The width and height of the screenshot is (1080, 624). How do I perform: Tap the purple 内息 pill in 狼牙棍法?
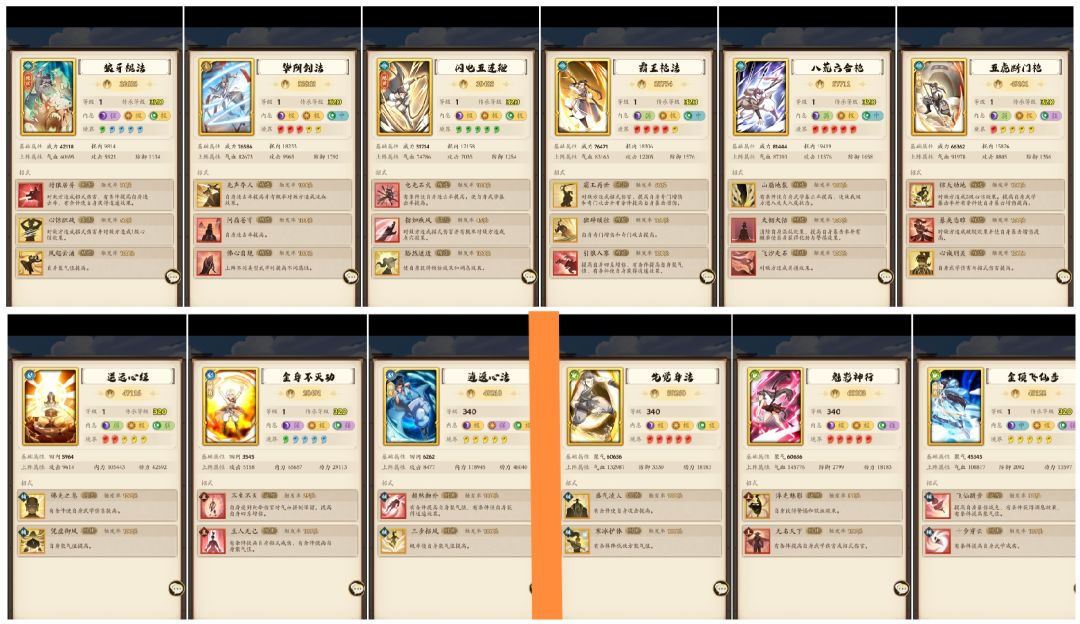(x=110, y=116)
